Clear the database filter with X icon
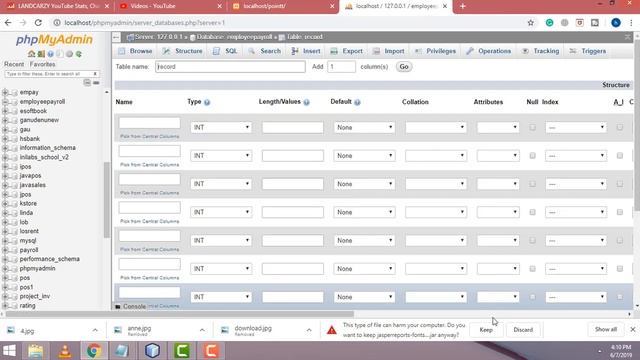This screenshot has height=360, width=640. [x=95, y=74]
